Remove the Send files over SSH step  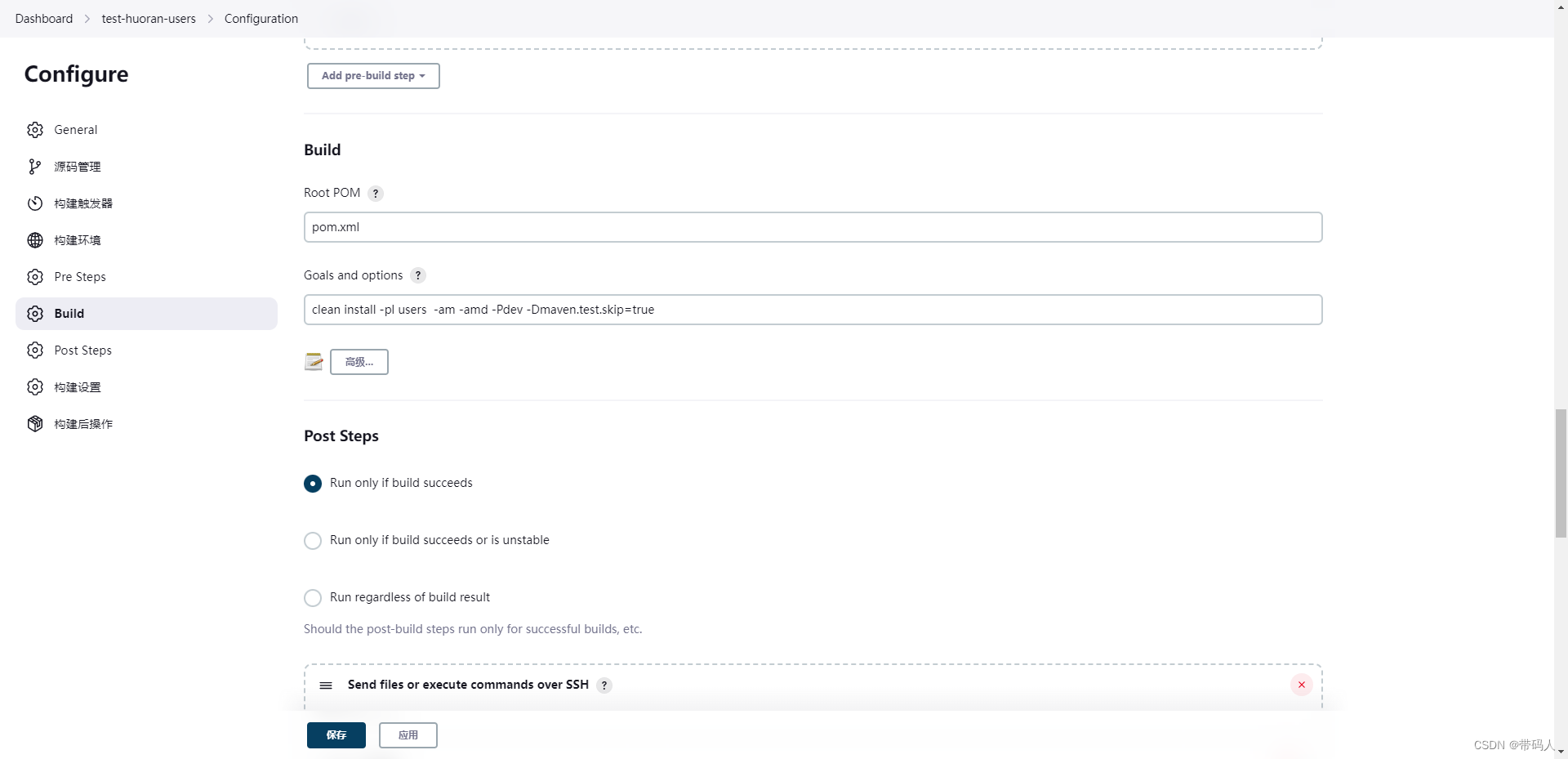coord(1302,685)
